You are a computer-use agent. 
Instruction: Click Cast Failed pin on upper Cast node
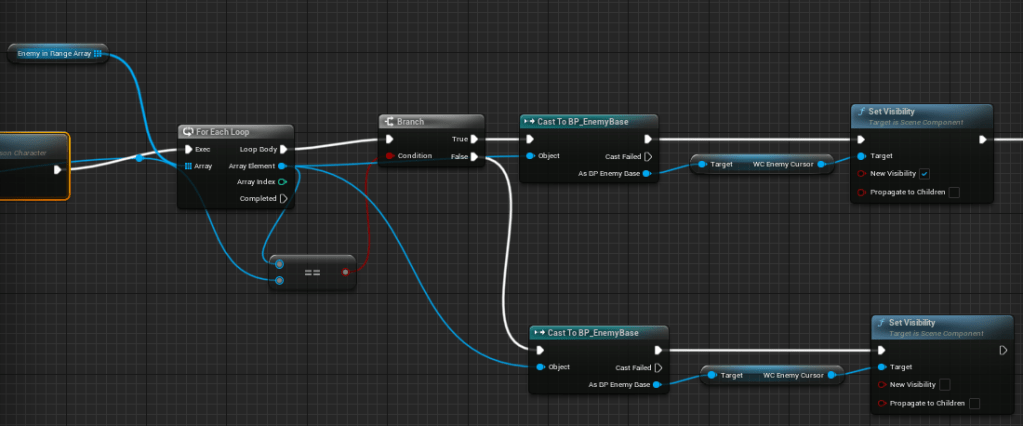tap(648, 157)
